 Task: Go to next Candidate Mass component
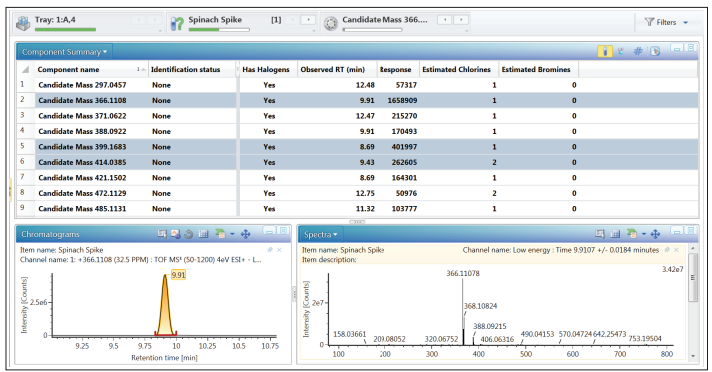click(x=461, y=20)
